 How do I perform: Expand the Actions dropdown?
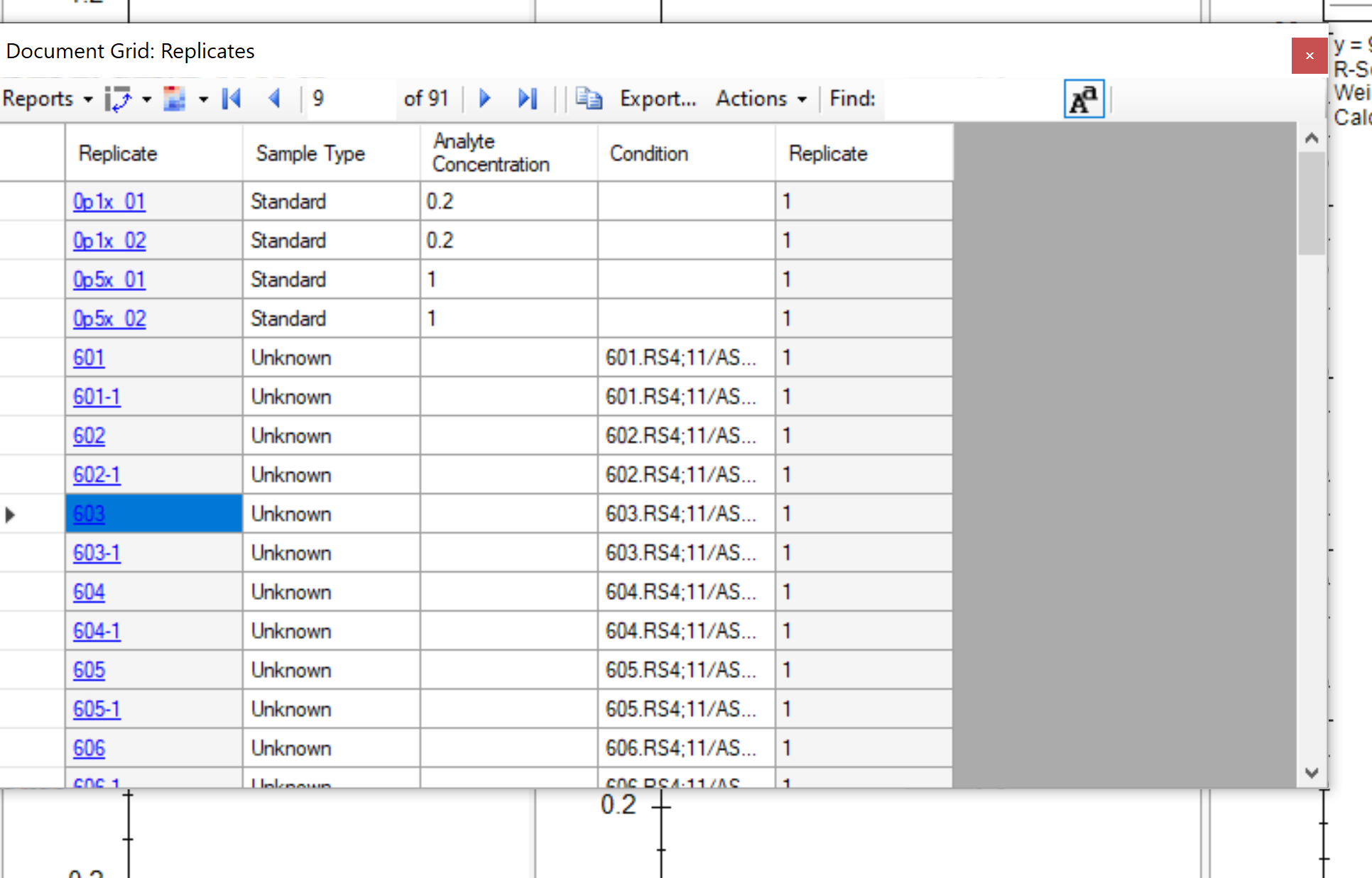[761, 99]
